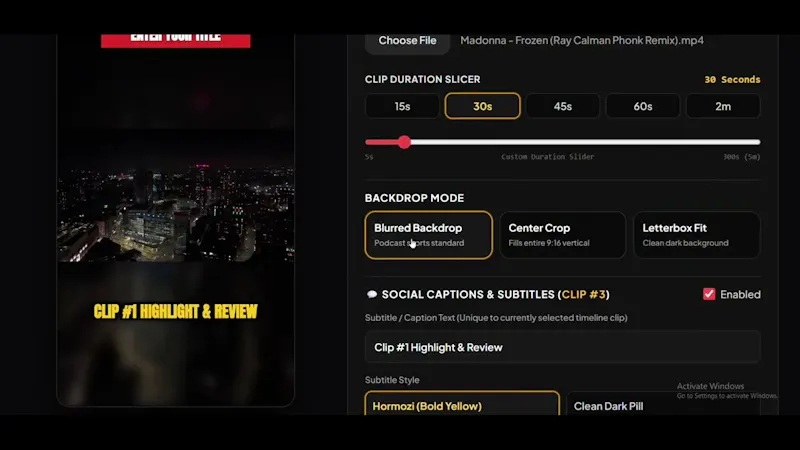Click the Subtitle Style label
This screenshot has height=450, width=800.
tap(392, 380)
